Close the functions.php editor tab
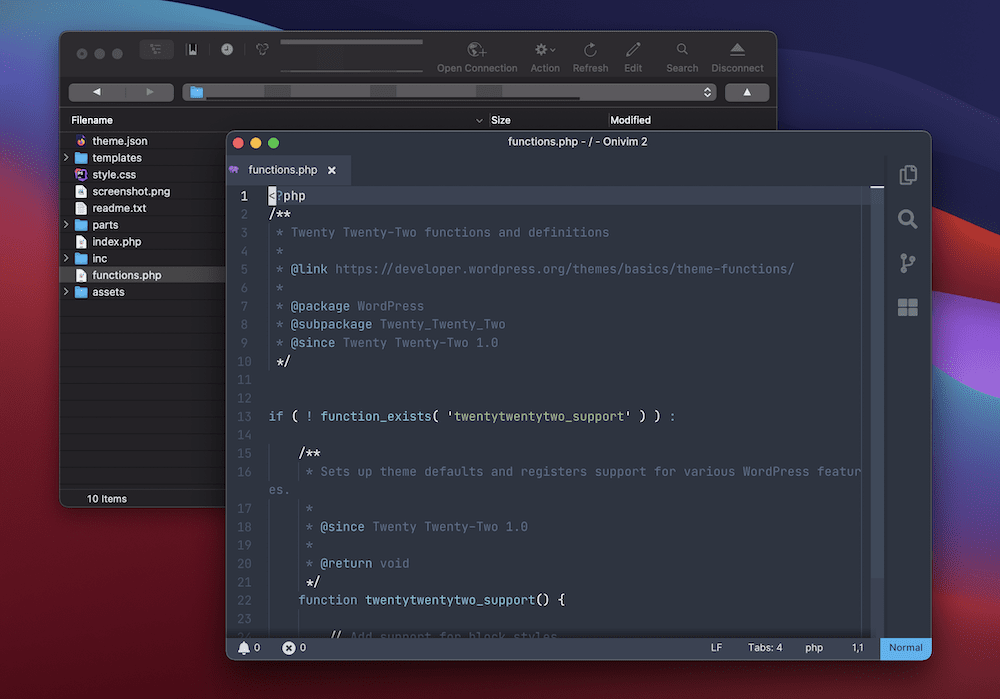 click(332, 170)
